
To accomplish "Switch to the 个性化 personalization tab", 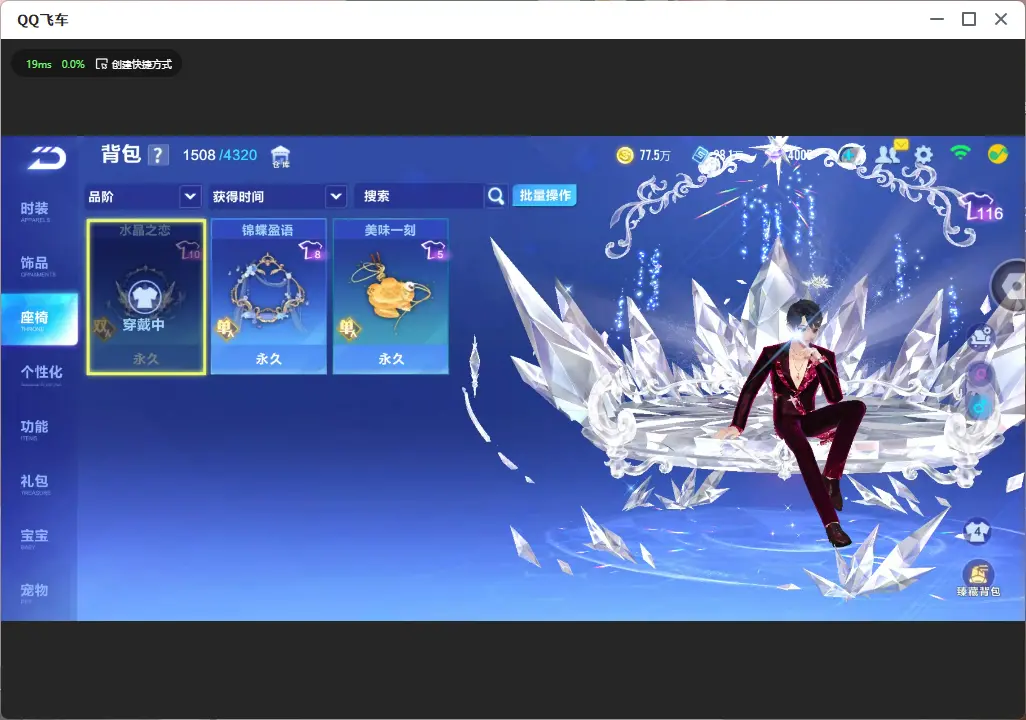I will coord(39,374).
